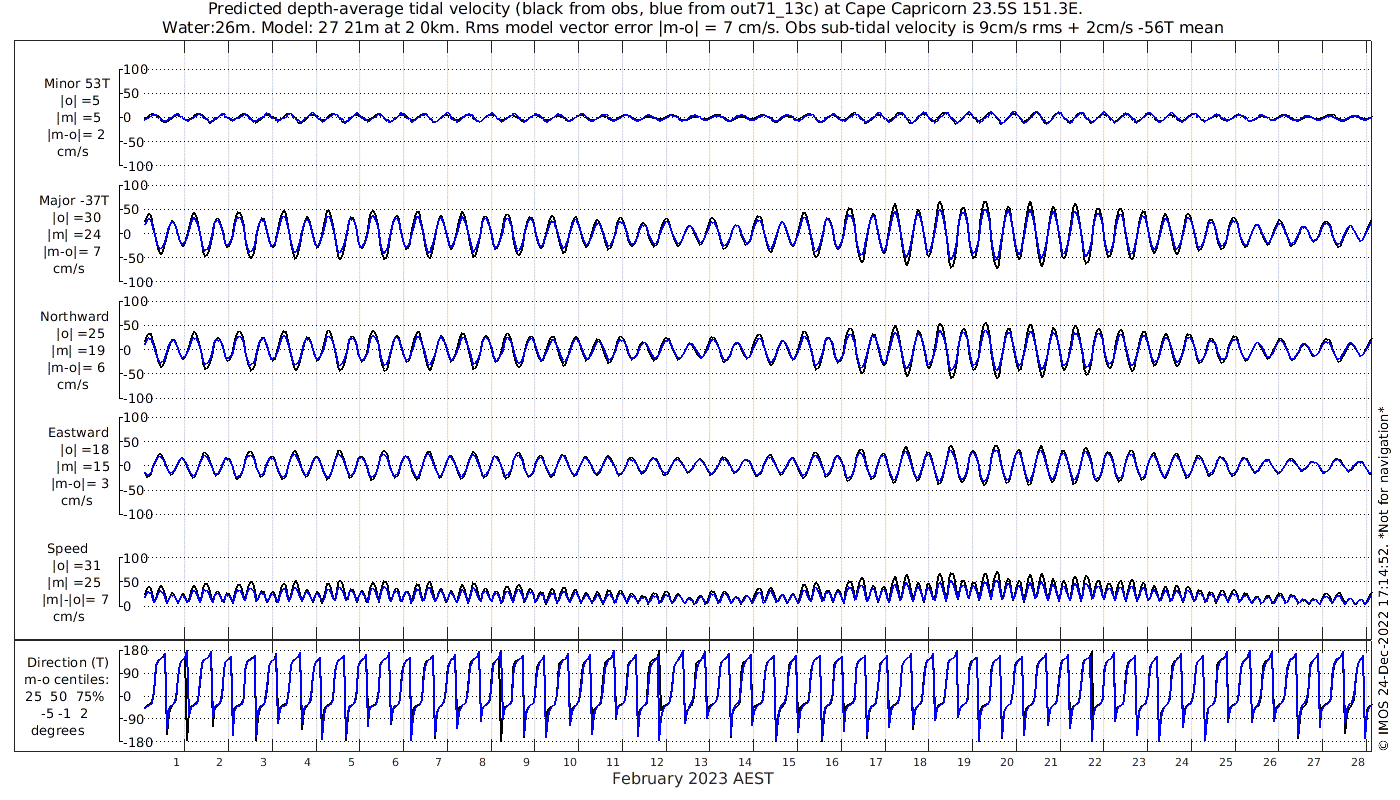Click the '|m| =24' value in Major panel

pos(79,234)
